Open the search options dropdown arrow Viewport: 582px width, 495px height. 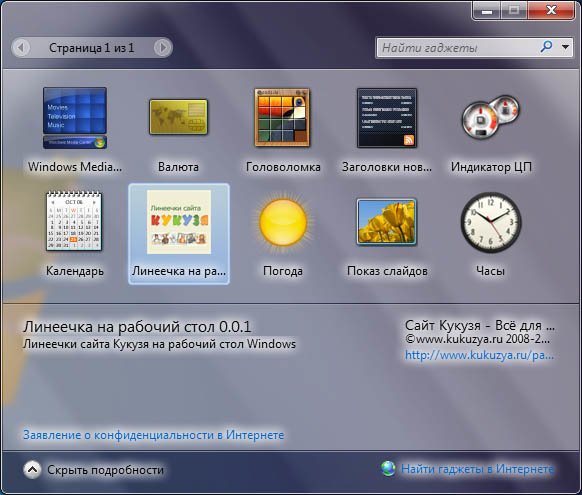tap(565, 47)
